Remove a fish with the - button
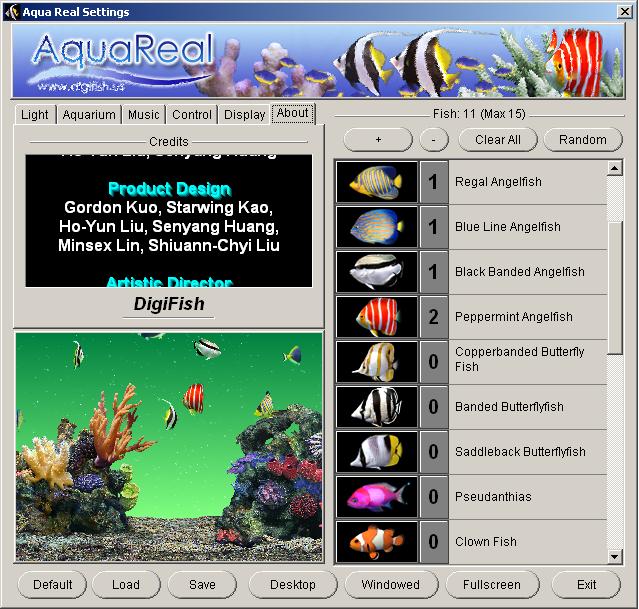Image resolution: width=639 pixels, height=609 pixels. [x=434, y=140]
